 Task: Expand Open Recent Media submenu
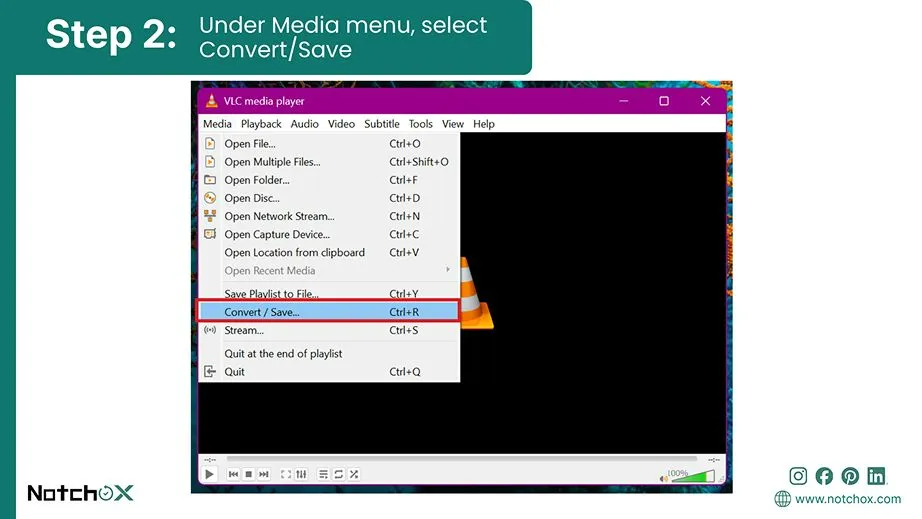pos(329,271)
